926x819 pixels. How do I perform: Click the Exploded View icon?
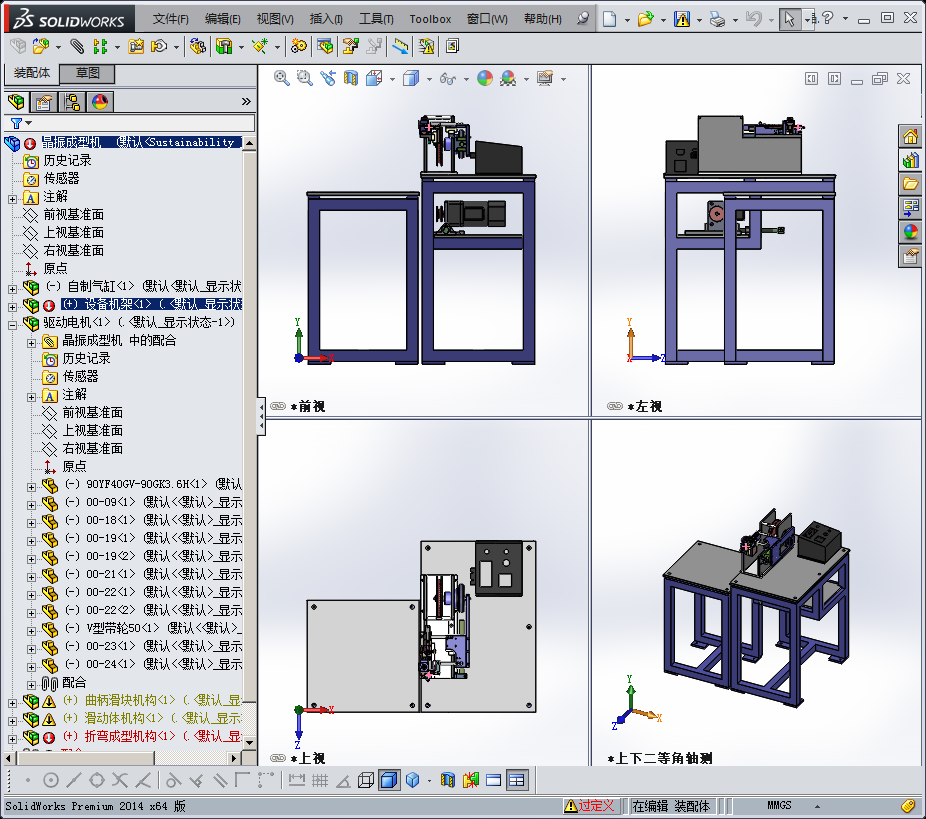350,46
